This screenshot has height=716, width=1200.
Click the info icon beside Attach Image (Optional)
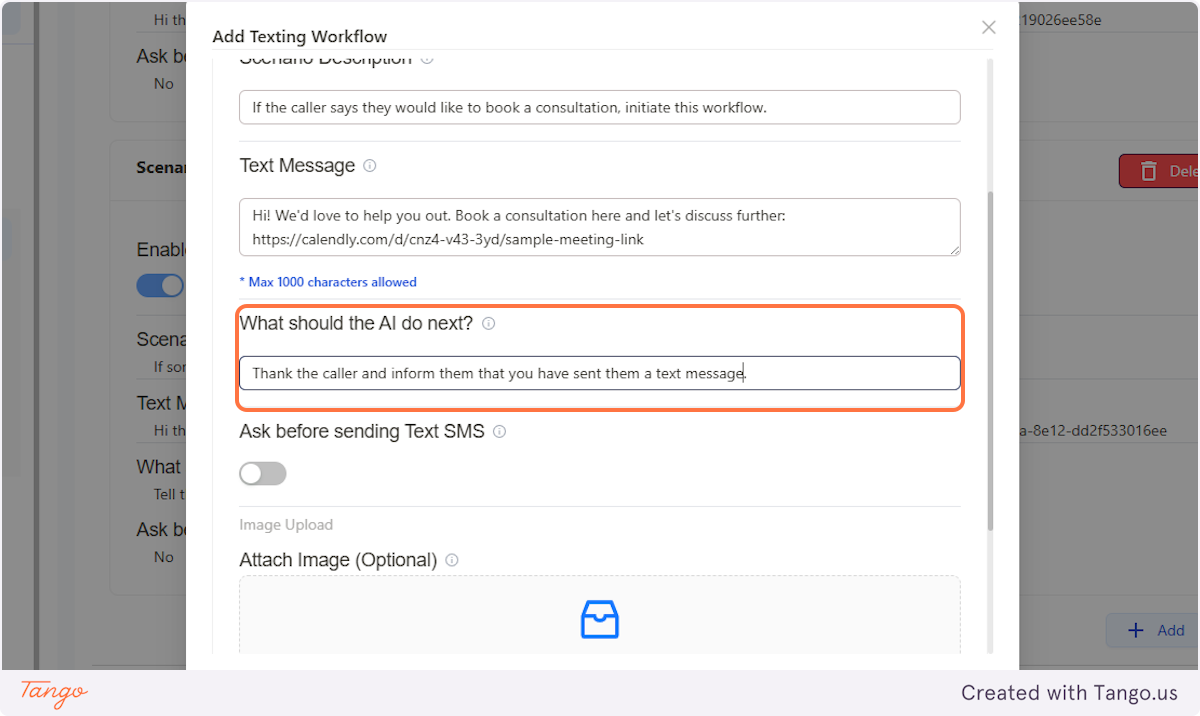(451, 560)
